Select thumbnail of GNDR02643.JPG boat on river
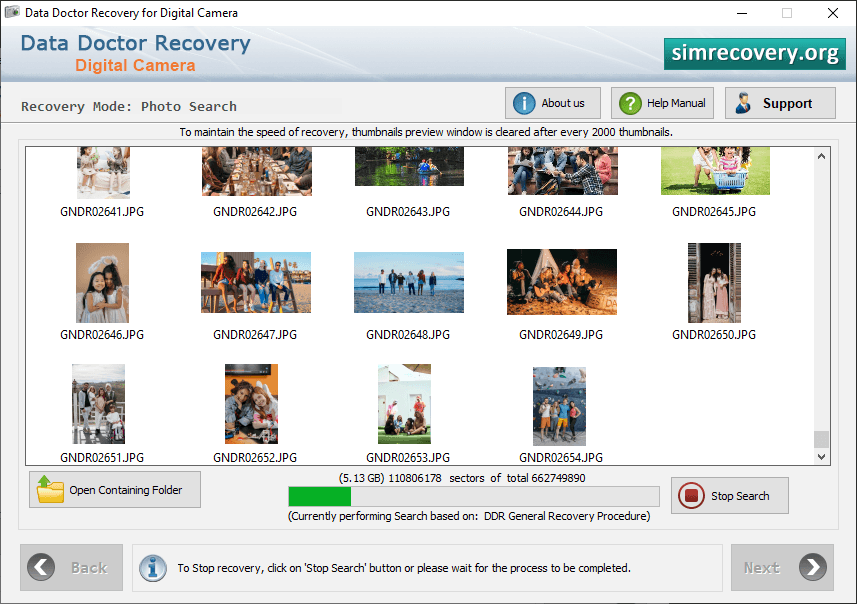Screen dimensions: 857x604 coord(409,167)
